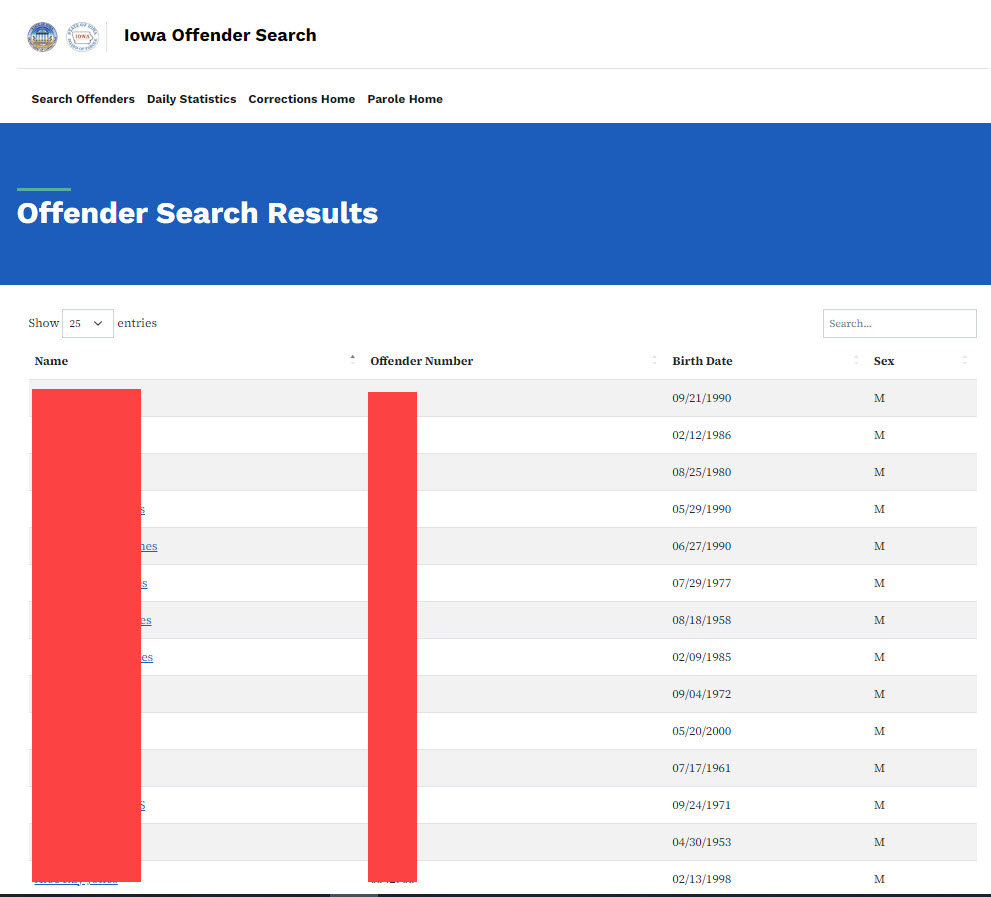Click the Iowa Offender Search title
991x897 pixels.
220,35
